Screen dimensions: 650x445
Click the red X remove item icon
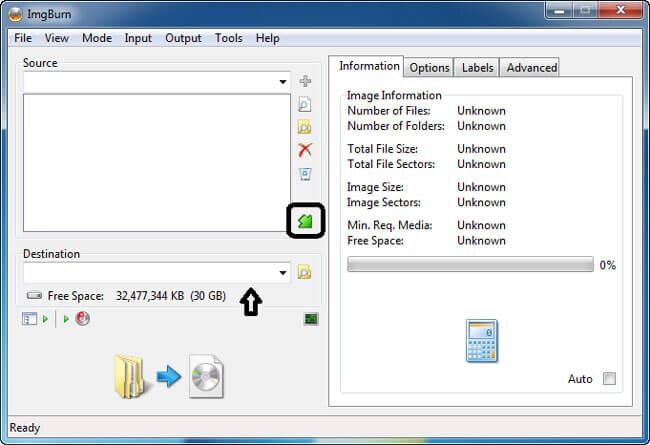pos(305,150)
